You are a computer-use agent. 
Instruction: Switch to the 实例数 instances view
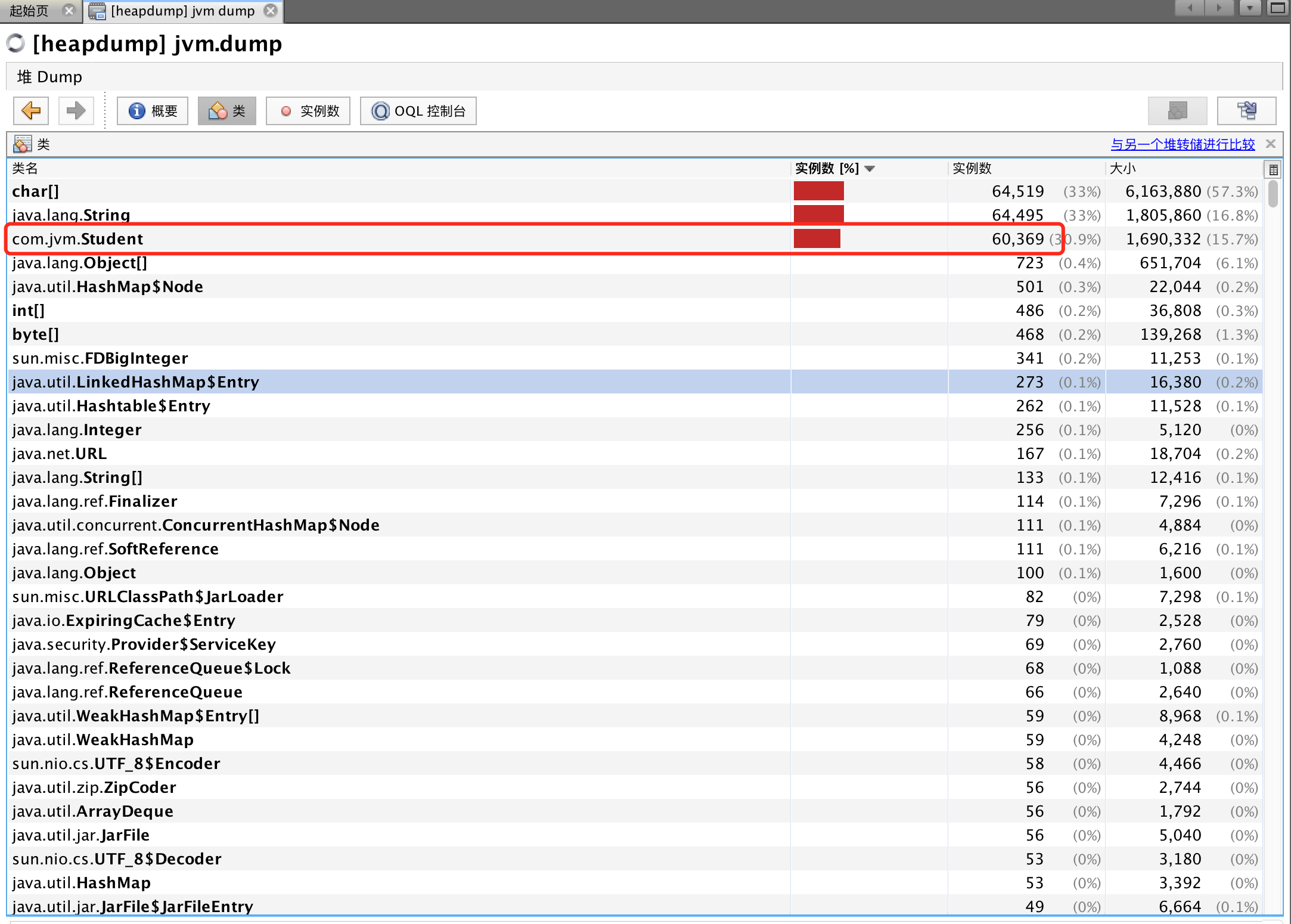(308, 111)
